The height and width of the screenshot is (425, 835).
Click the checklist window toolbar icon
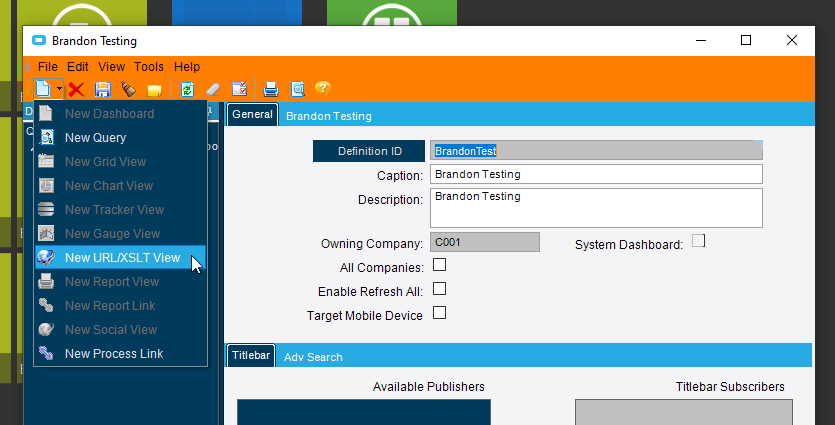click(x=240, y=88)
